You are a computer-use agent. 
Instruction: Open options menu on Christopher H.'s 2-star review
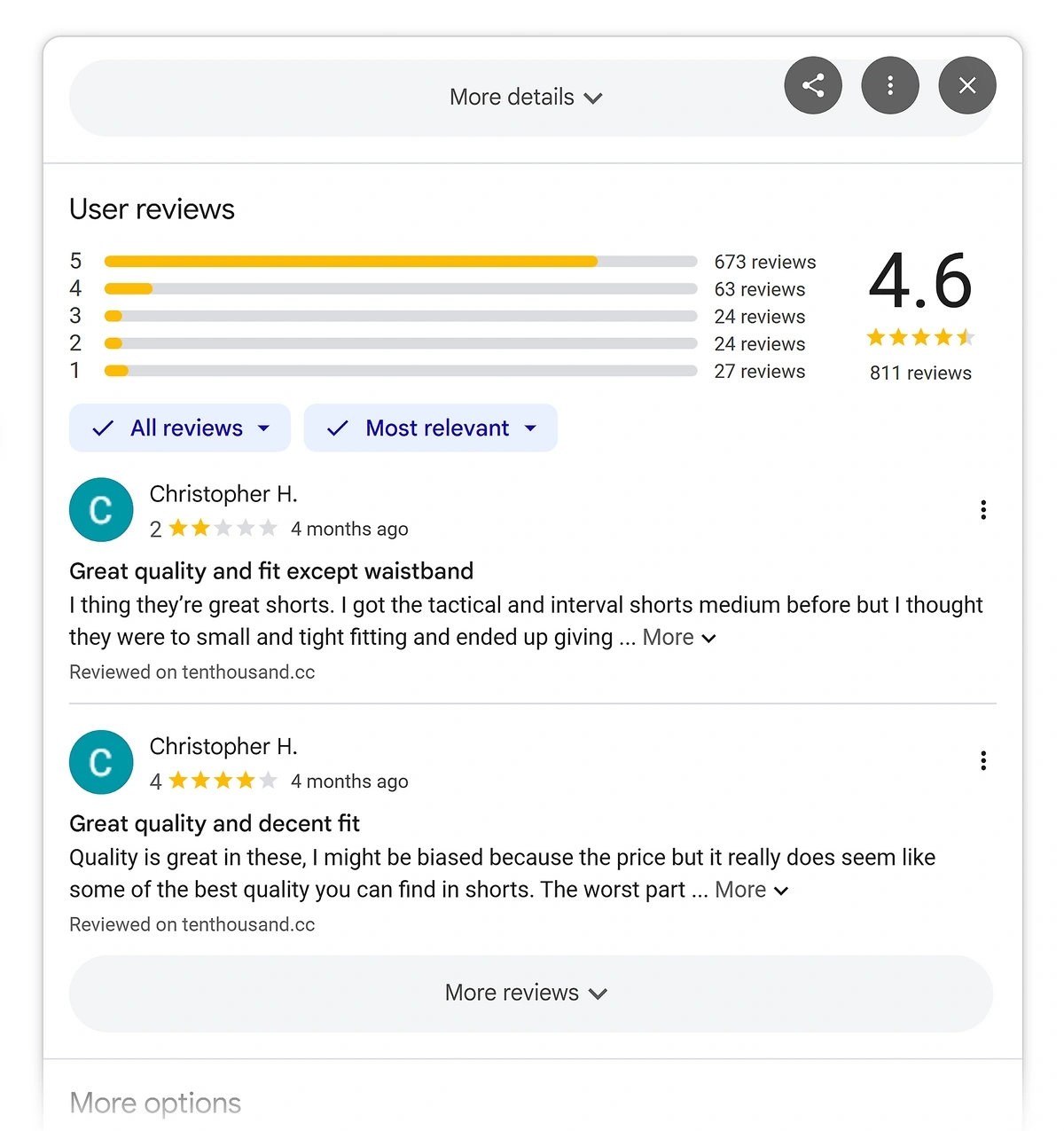coord(983,510)
